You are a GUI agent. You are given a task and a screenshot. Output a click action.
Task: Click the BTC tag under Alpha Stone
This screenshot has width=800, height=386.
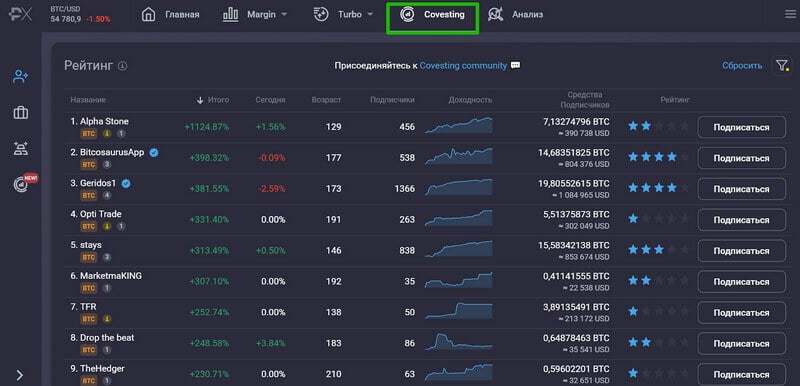click(89, 134)
